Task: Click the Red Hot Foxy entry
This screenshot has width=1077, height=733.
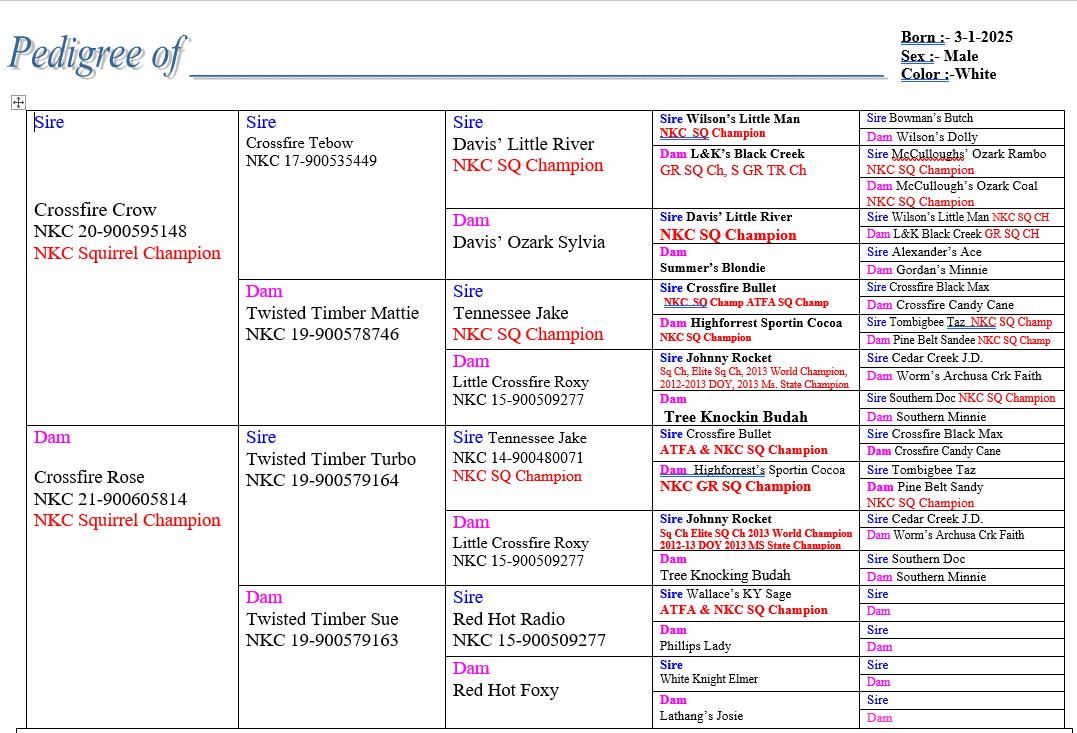Action: [505, 690]
